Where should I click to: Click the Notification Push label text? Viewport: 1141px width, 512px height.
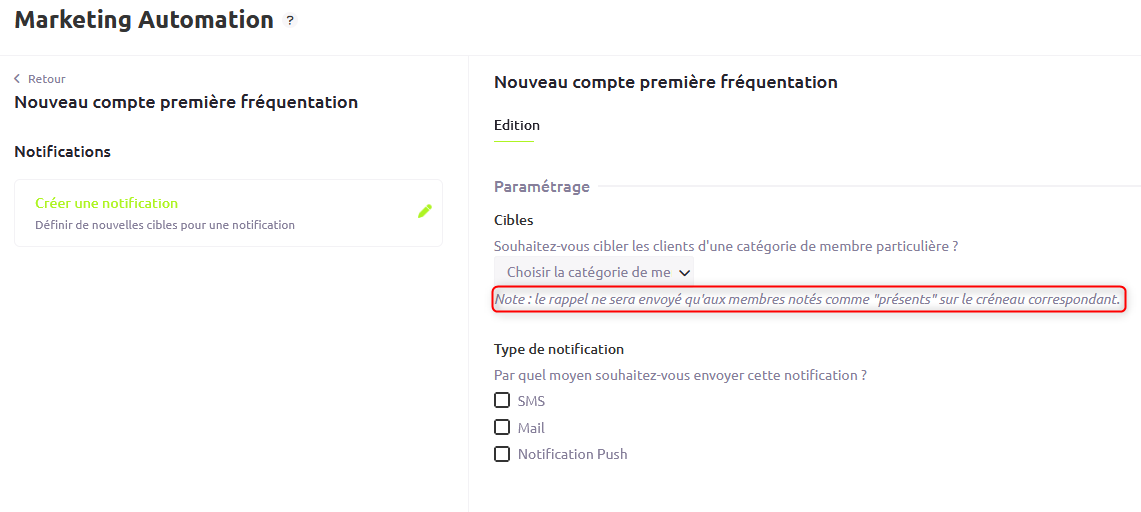pos(573,455)
